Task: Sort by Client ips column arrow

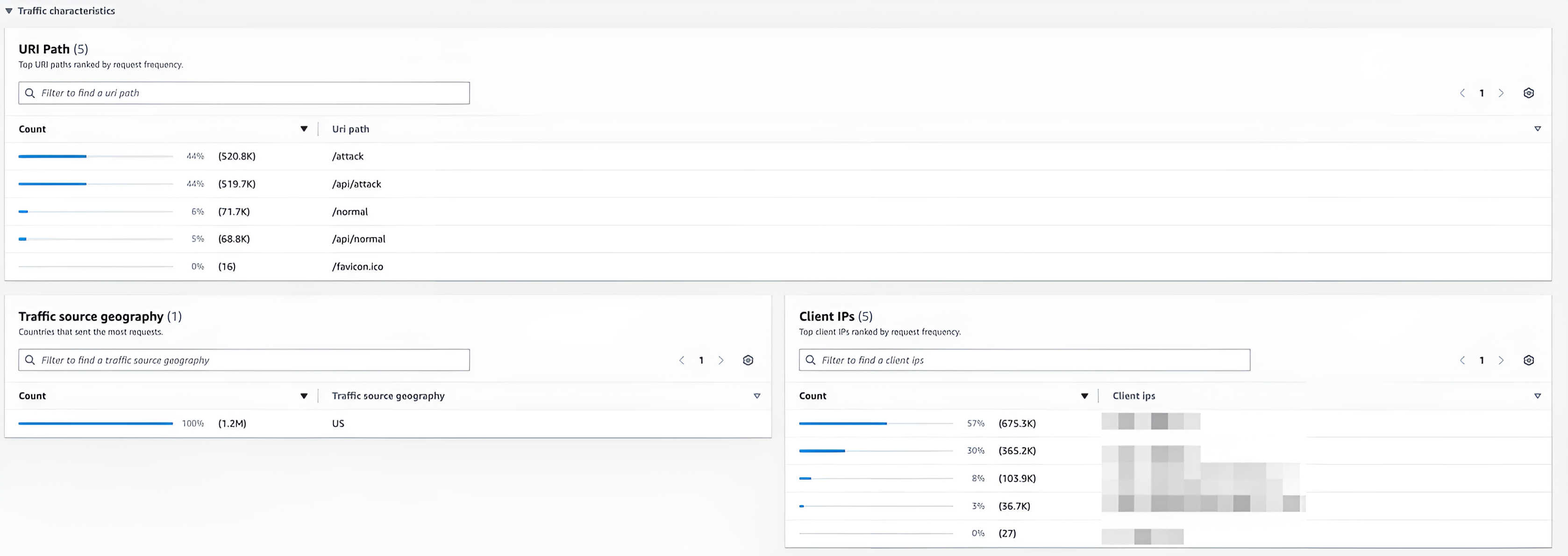Action: 1537,397
